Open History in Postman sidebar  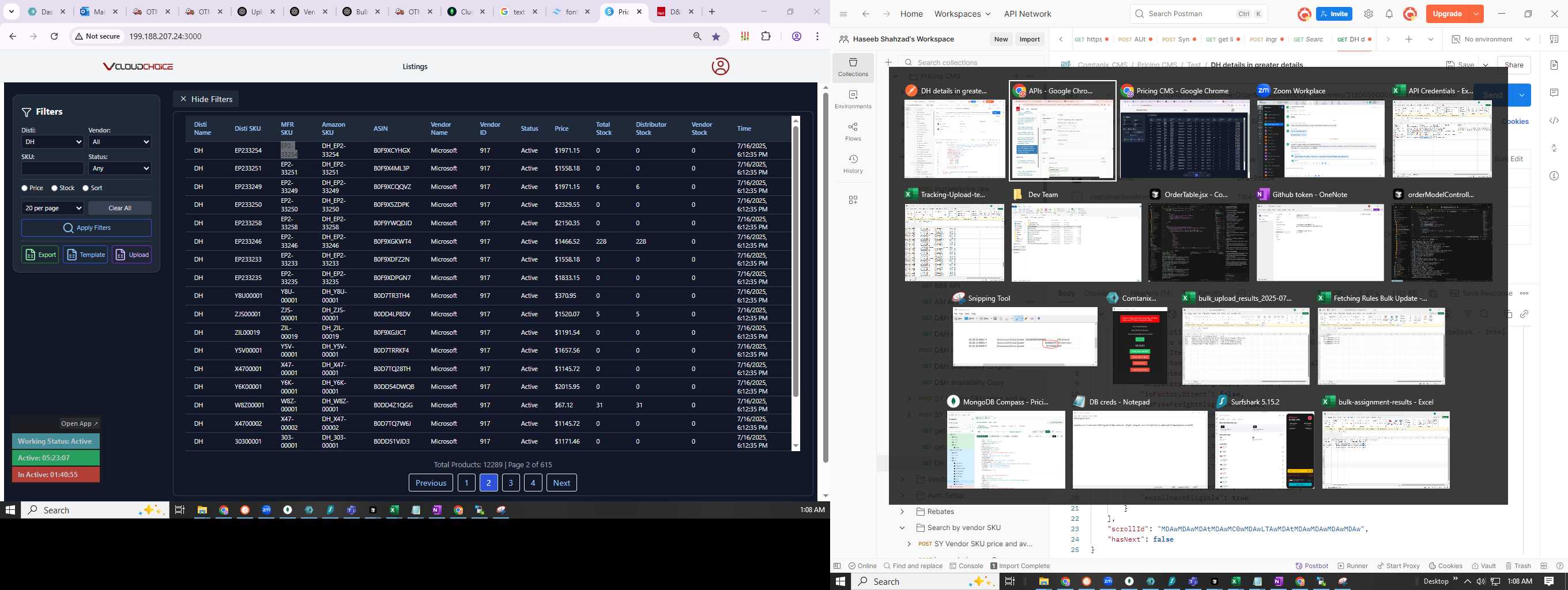click(x=853, y=164)
